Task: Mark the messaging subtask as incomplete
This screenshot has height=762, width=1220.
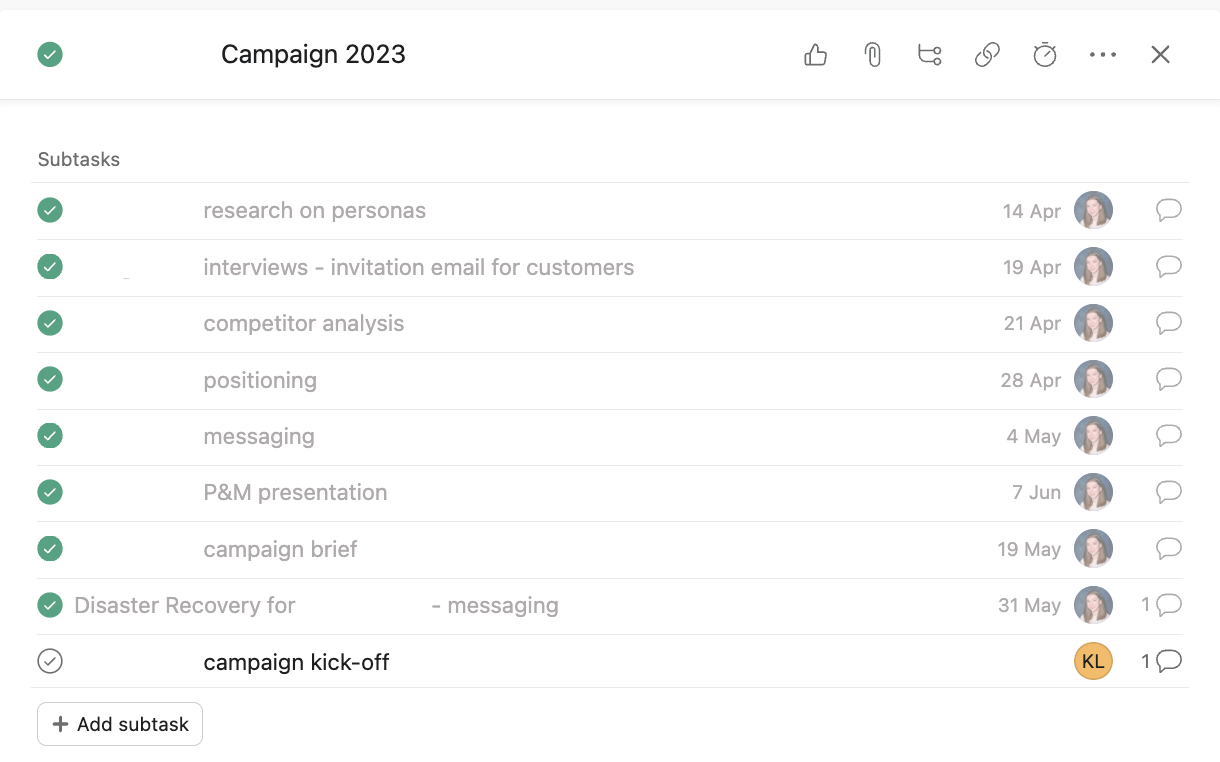Action: pos(50,436)
